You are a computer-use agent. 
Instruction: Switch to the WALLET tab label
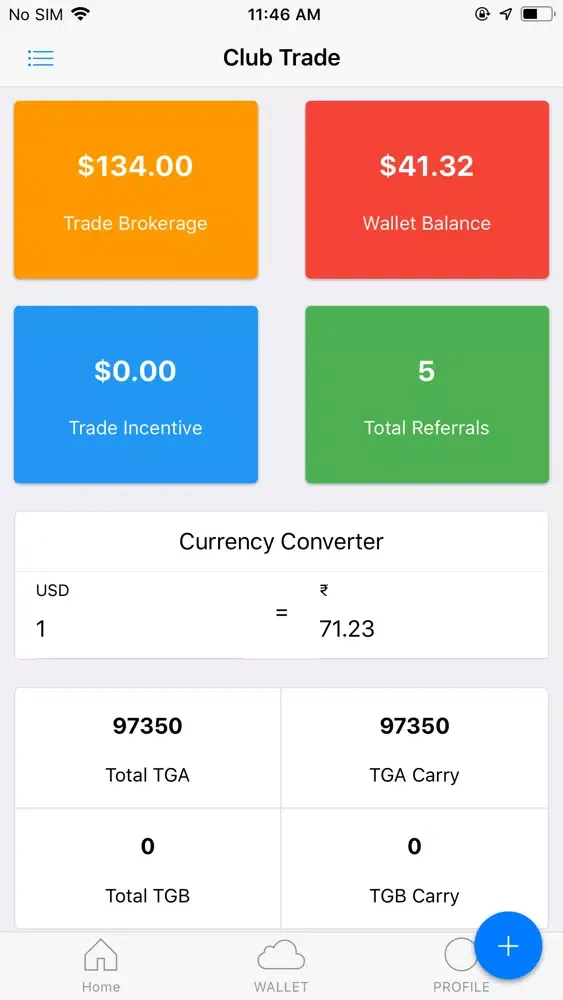click(281, 987)
